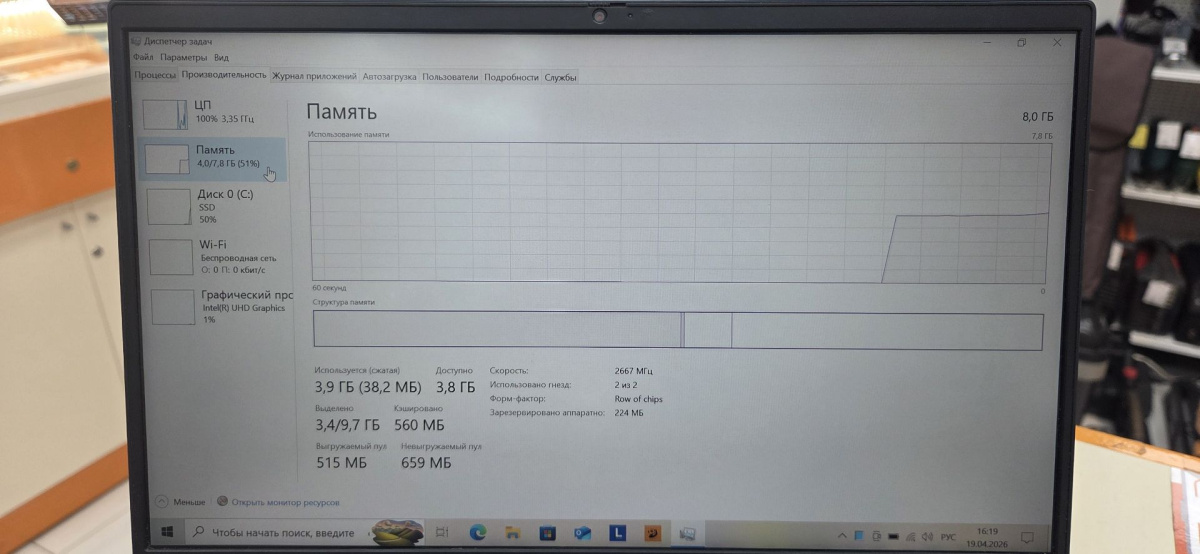This screenshot has height=554, width=1200.
Task: Click the blue L app taskbar icon
Action: point(617,533)
